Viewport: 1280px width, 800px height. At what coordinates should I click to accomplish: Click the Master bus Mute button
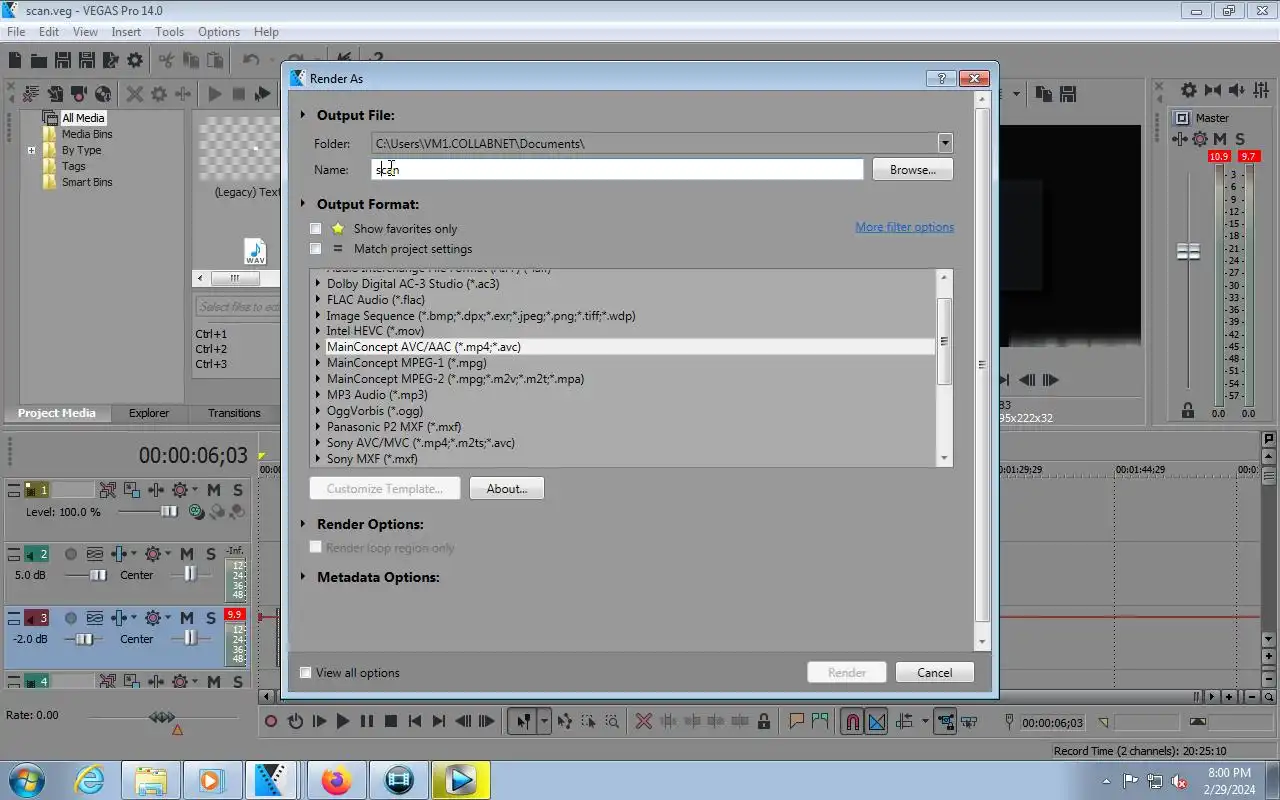click(x=1220, y=139)
